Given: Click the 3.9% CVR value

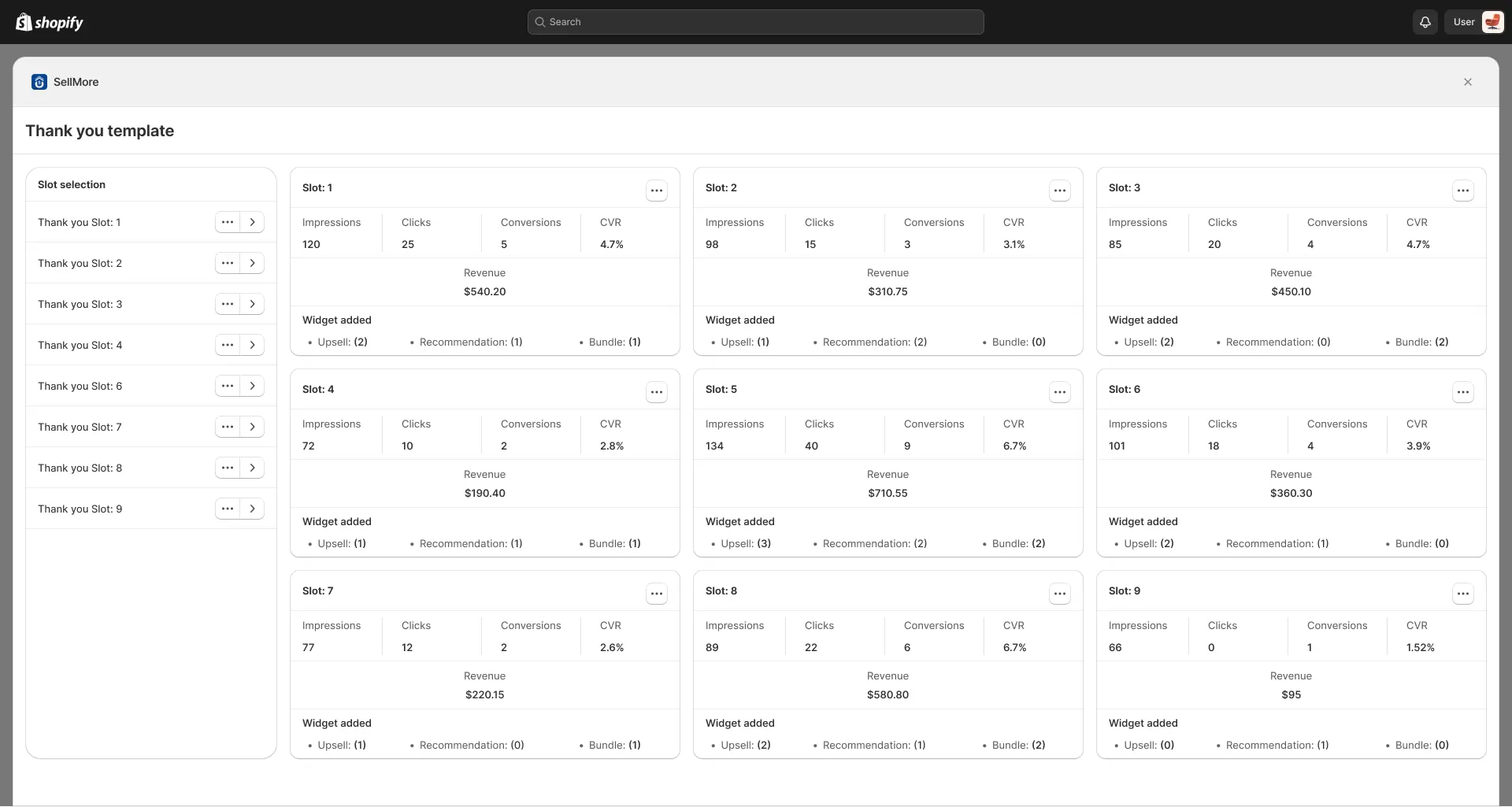Looking at the screenshot, I should 1418,446.
